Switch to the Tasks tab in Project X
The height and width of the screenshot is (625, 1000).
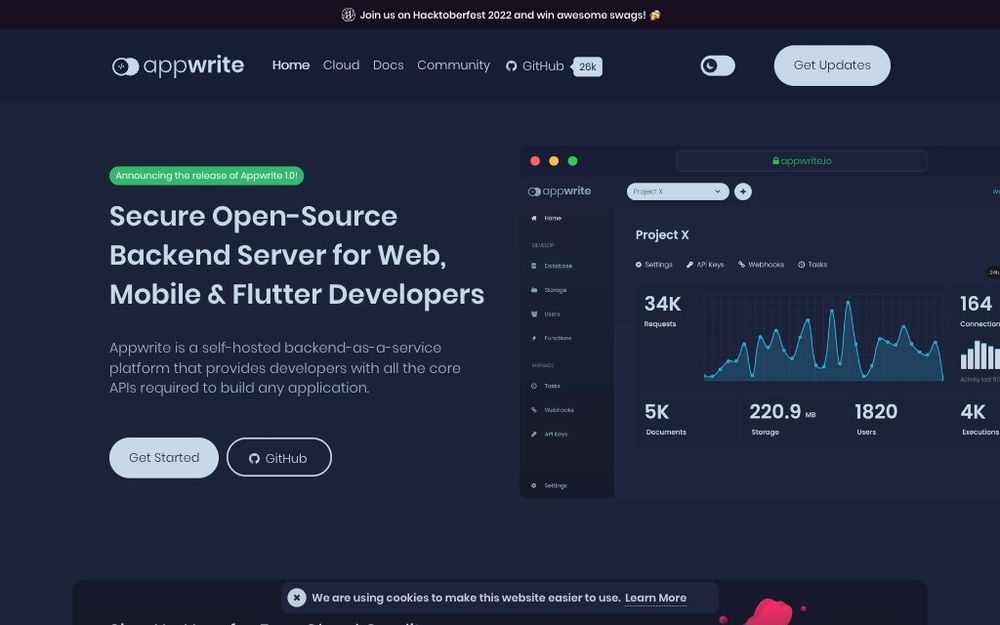pyautogui.click(x=810, y=264)
